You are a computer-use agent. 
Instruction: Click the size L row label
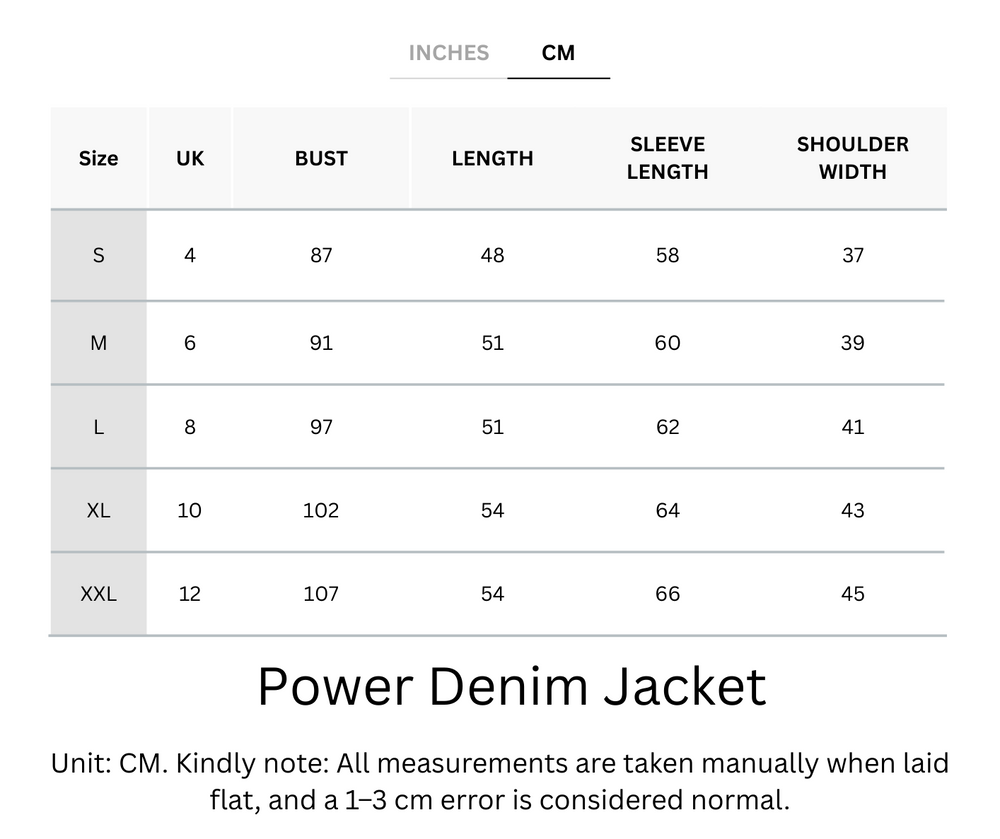[98, 426]
